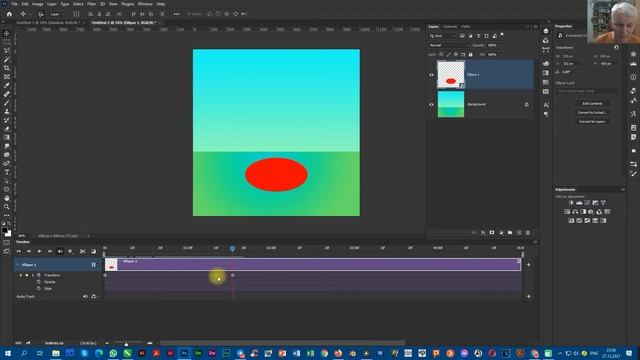Select the Move tool in the toolbox
The image size is (640, 360).
[7, 33]
